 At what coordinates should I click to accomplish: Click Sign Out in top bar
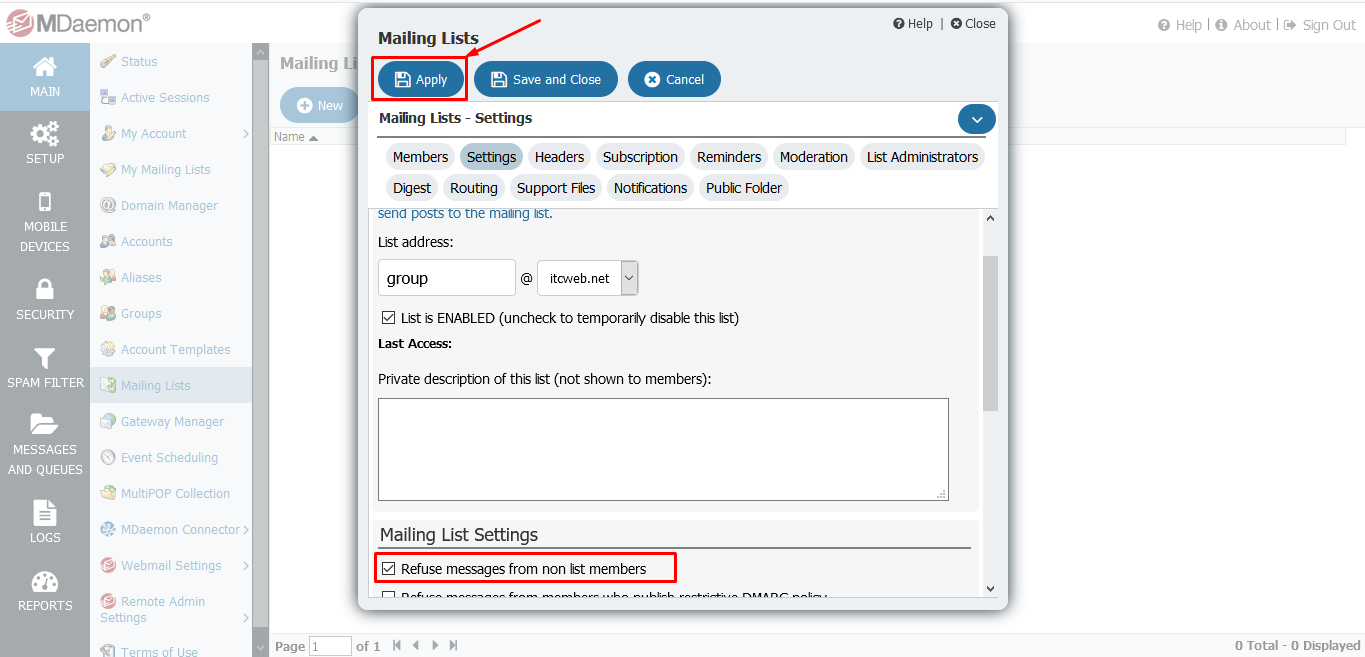click(x=1320, y=25)
